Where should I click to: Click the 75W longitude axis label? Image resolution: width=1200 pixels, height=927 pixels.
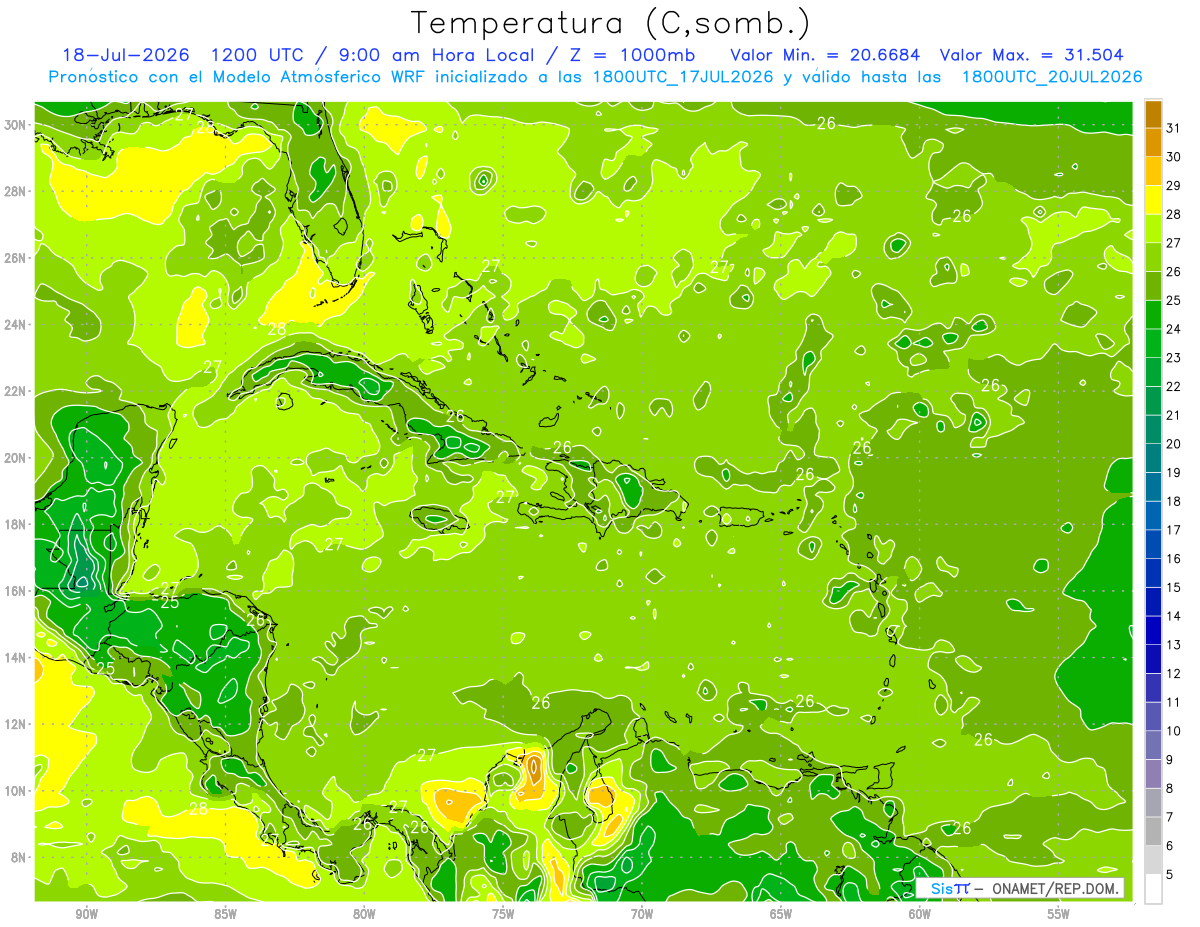(503, 915)
